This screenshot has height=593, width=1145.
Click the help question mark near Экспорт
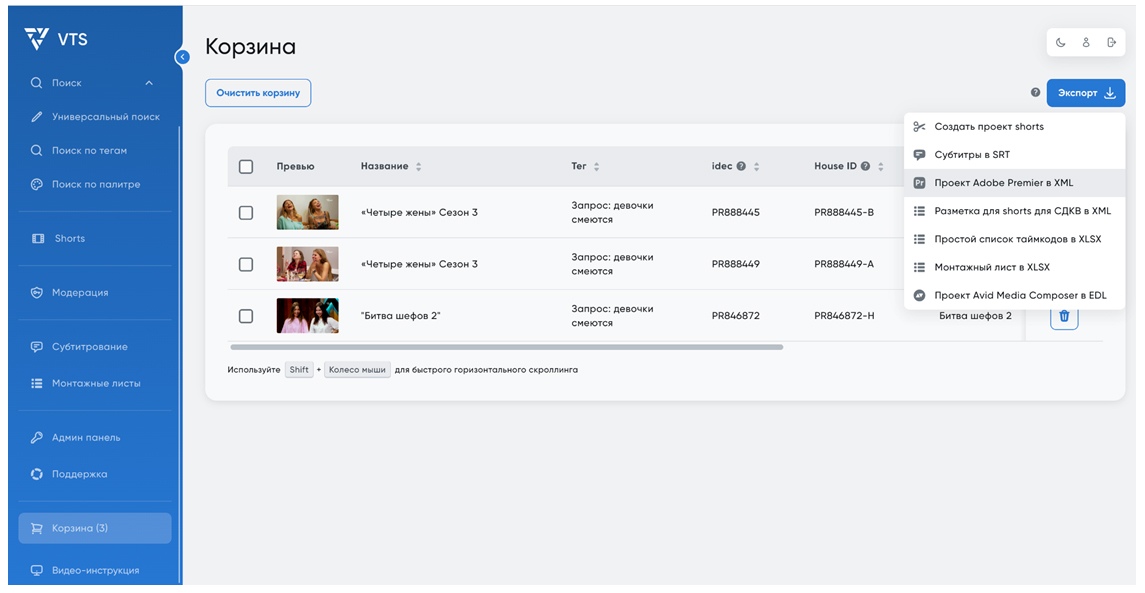(1035, 93)
